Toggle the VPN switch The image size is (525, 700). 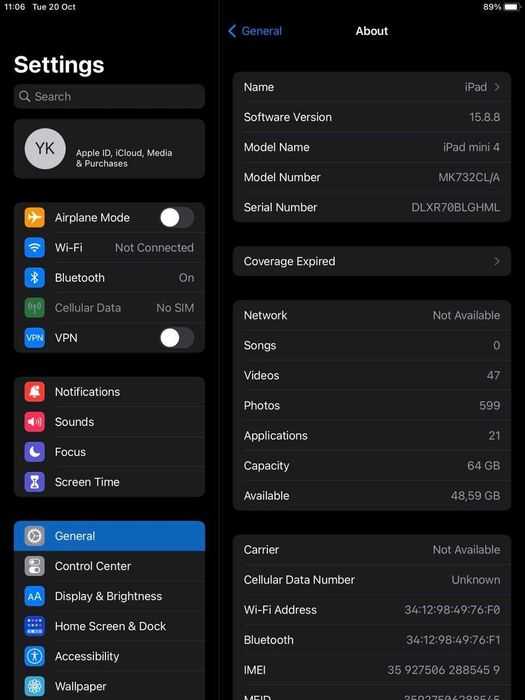pyautogui.click(x=177, y=338)
